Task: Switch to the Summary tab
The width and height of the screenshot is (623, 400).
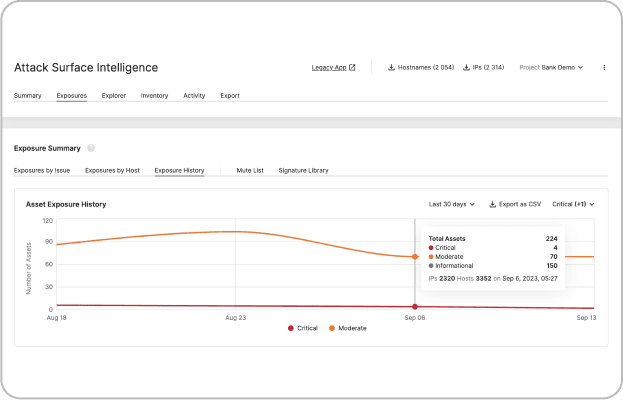Action: (x=28, y=96)
